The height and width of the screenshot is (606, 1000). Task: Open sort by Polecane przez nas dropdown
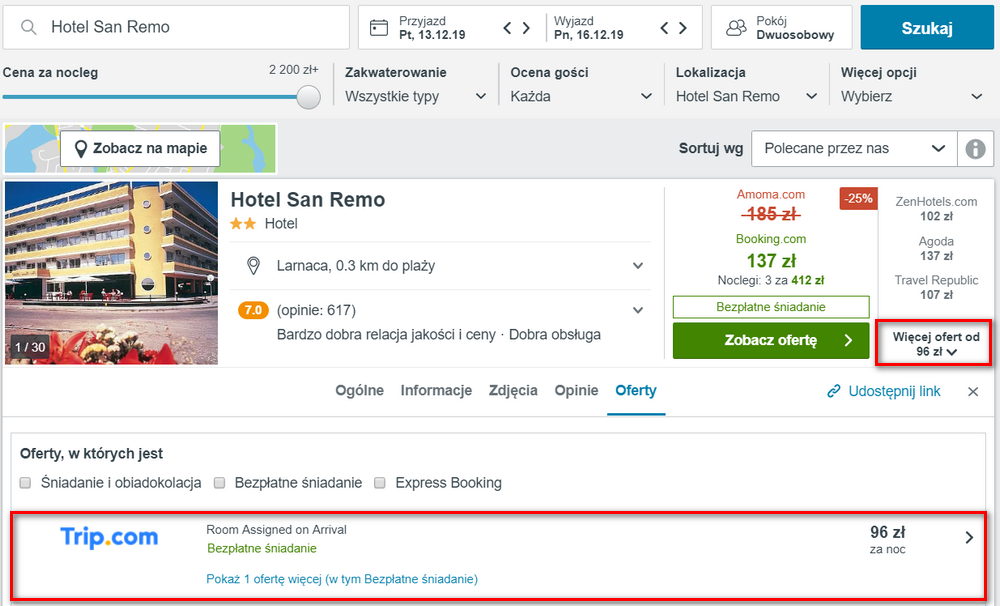pyautogui.click(x=854, y=149)
